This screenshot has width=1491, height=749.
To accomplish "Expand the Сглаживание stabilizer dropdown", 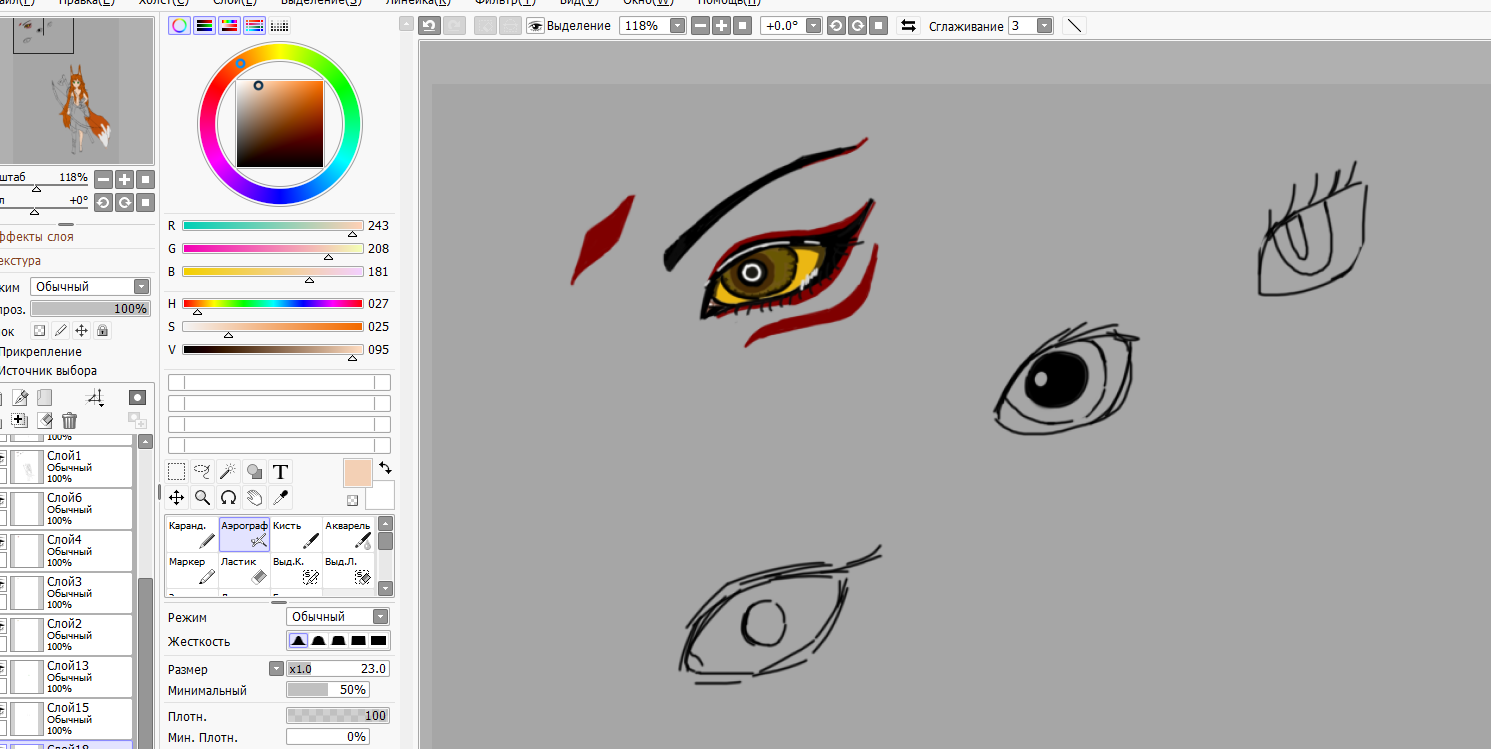I will point(1044,26).
